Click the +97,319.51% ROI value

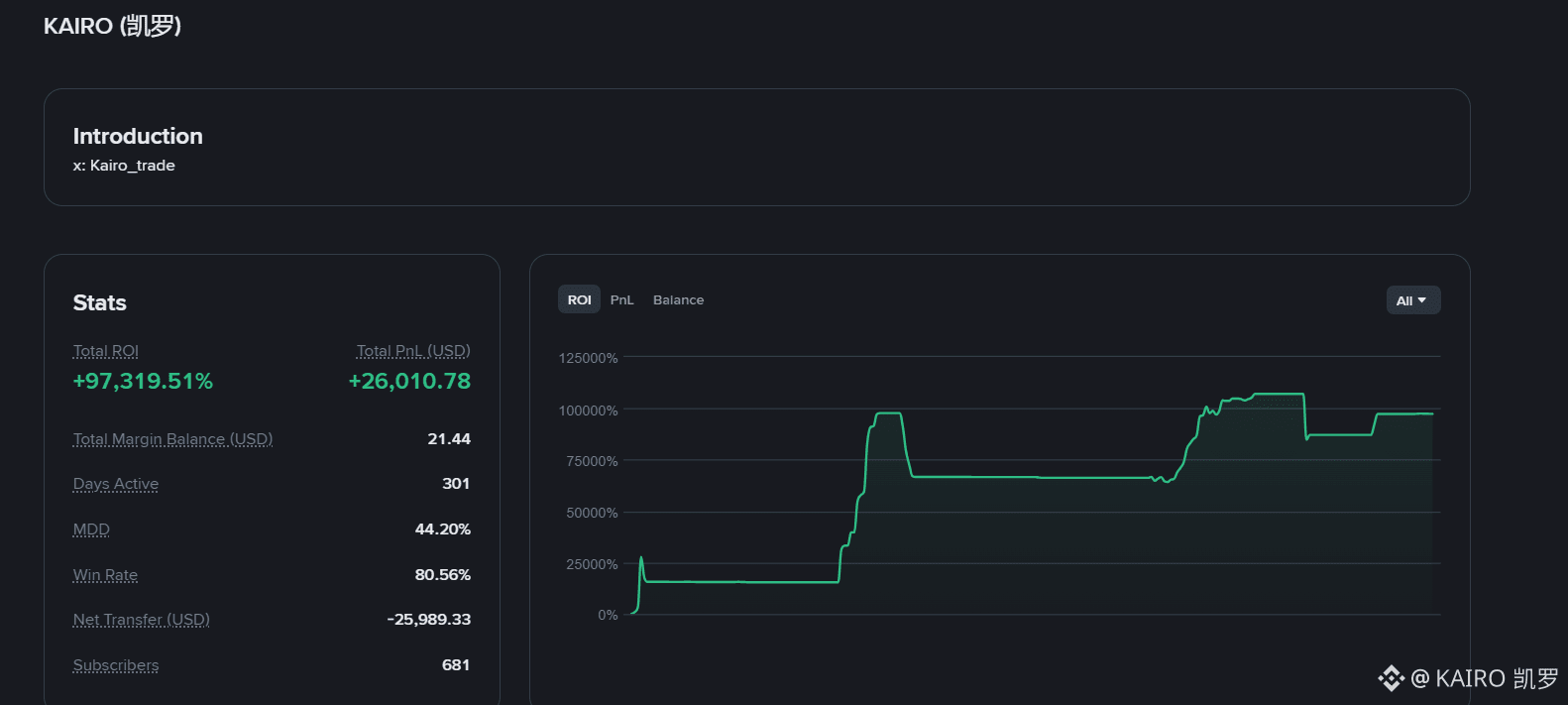(x=143, y=381)
